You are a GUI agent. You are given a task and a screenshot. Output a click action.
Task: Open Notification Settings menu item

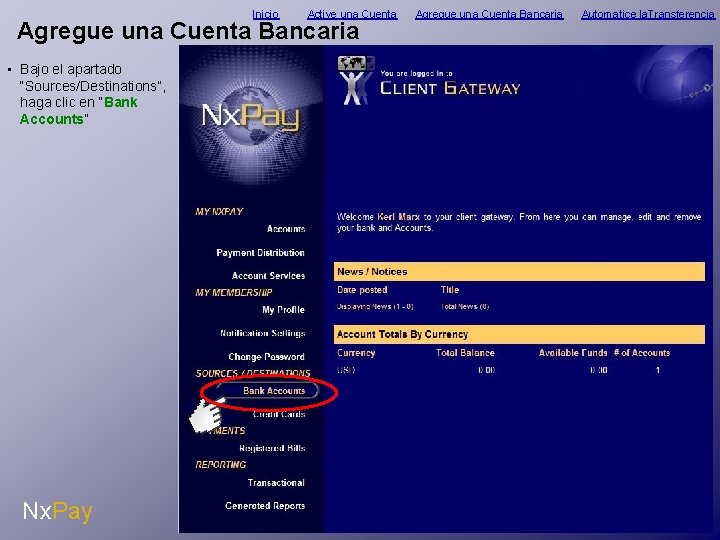click(x=263, y=333)
